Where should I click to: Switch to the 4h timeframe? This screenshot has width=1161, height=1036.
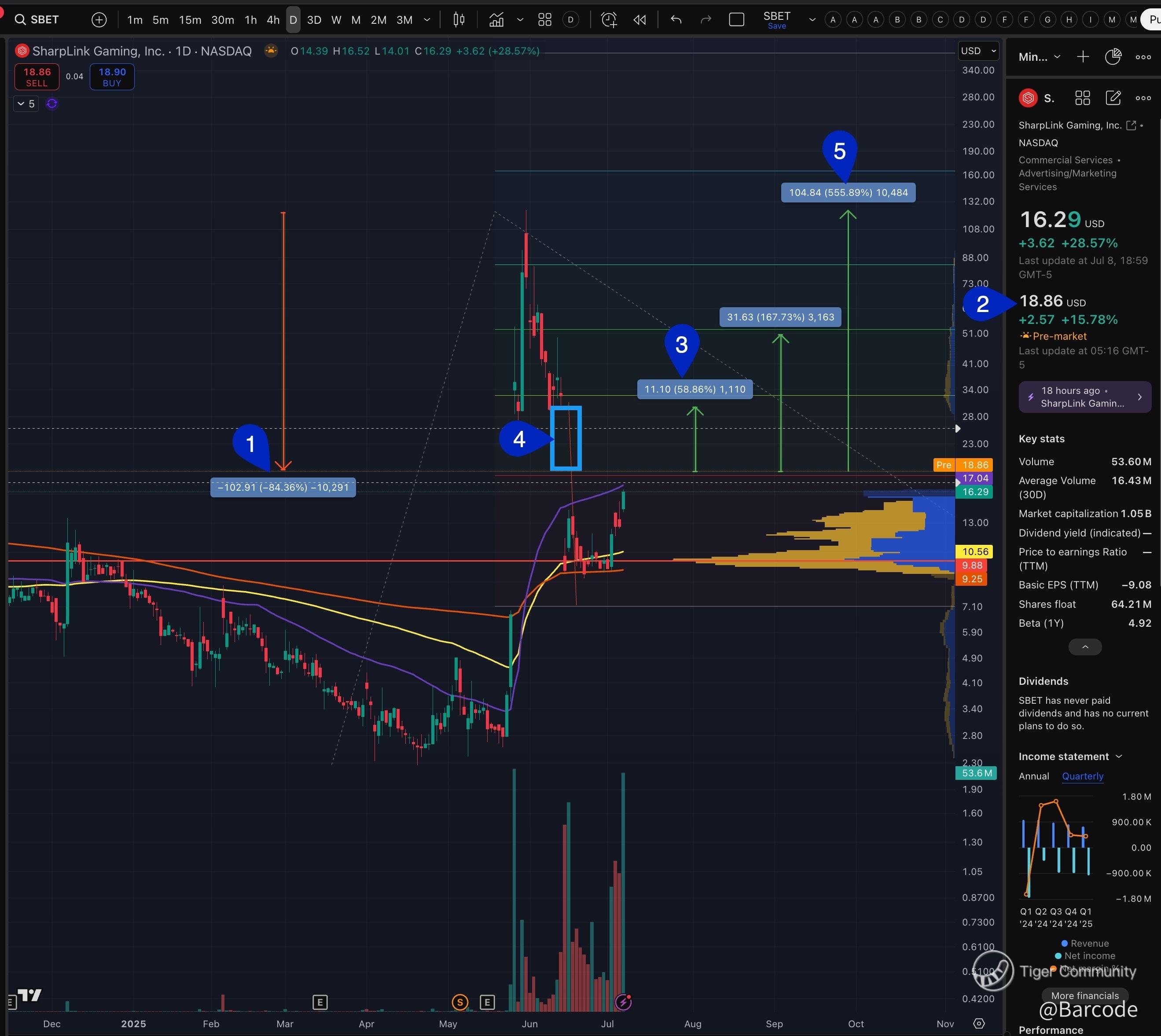[273, 20]
